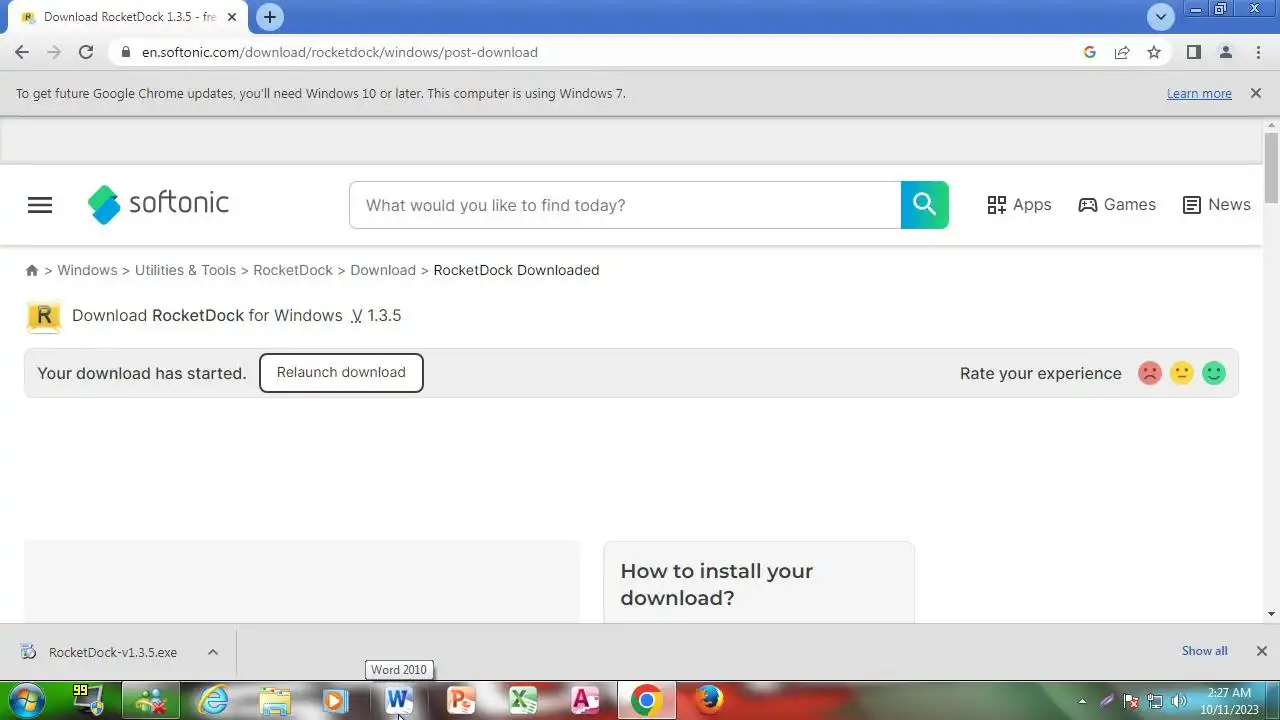
Task: Open Utilities & Tools breadcrumb link
Action: pyautogui.click(x=185, y=270)
